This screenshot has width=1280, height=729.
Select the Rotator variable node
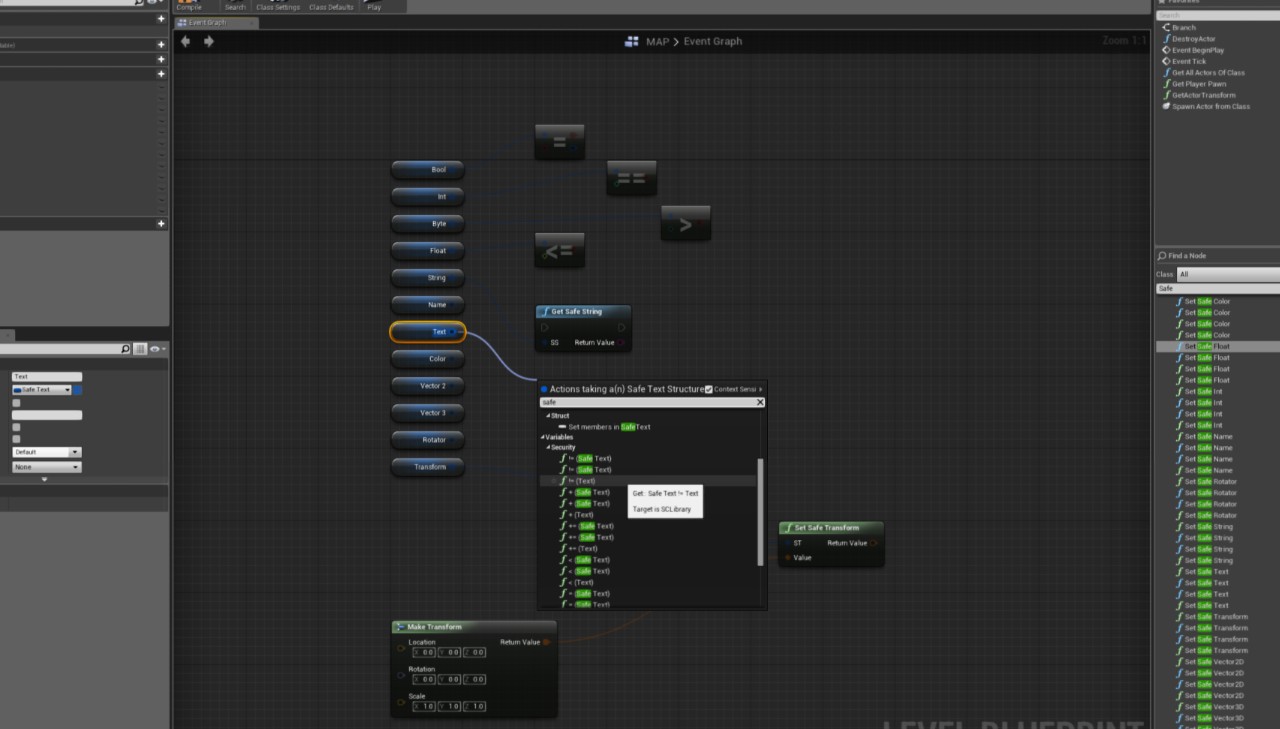(428, 439)
